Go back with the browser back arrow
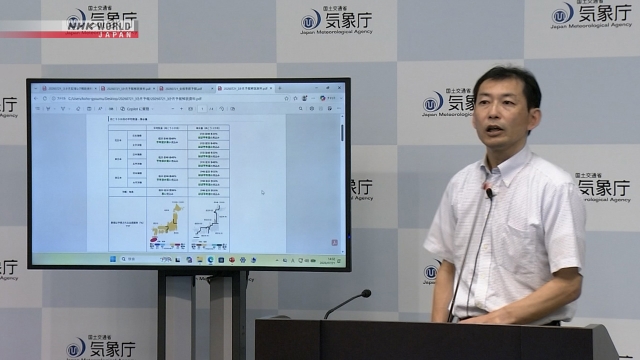This screenshot has width=640, height=360. coord(36,98)
